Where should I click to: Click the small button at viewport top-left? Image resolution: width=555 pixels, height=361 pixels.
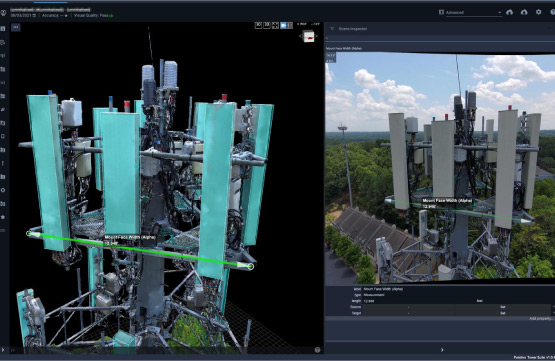(16, 27)
